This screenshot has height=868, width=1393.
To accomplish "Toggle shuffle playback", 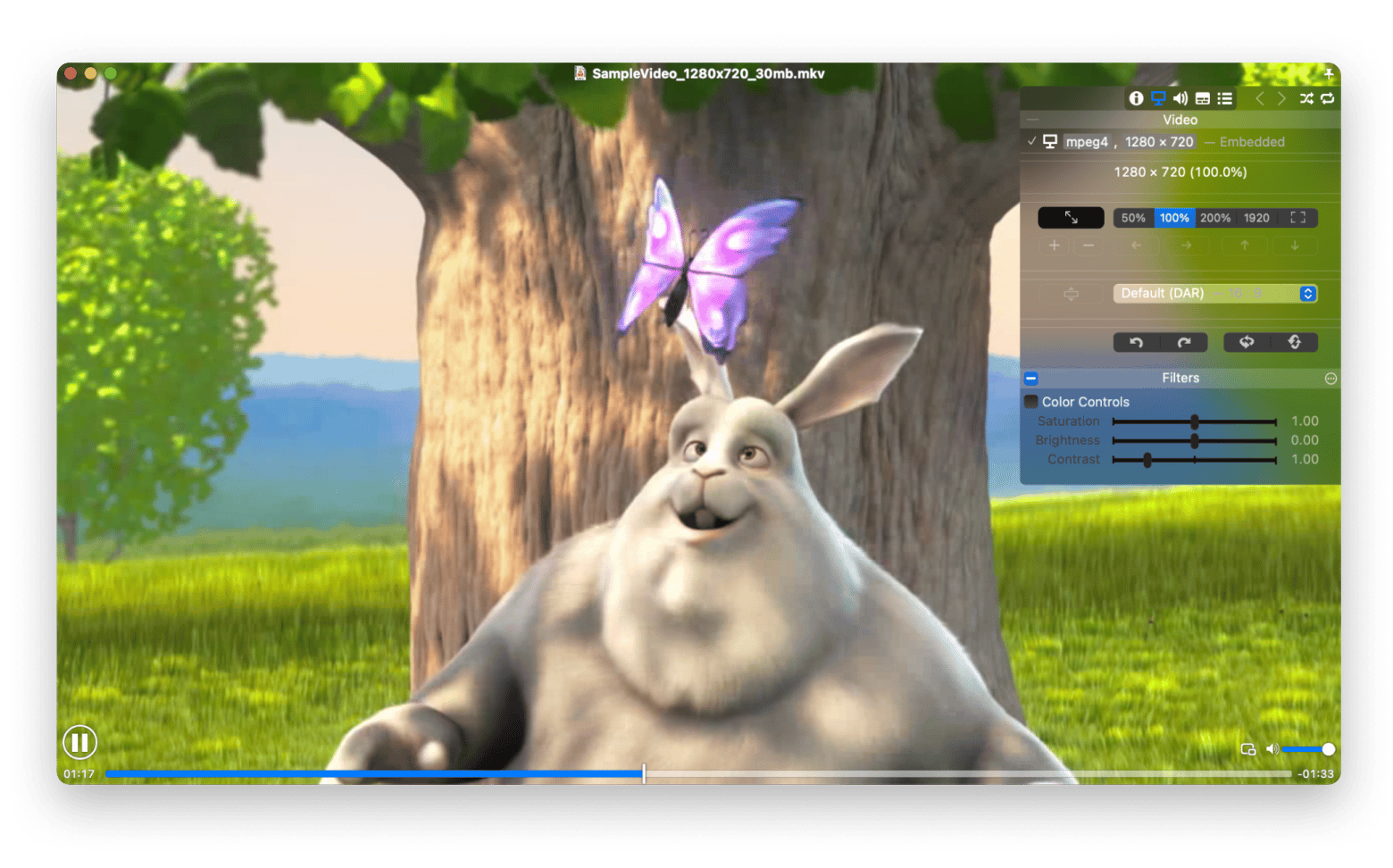I will [x=1306, y=98].
